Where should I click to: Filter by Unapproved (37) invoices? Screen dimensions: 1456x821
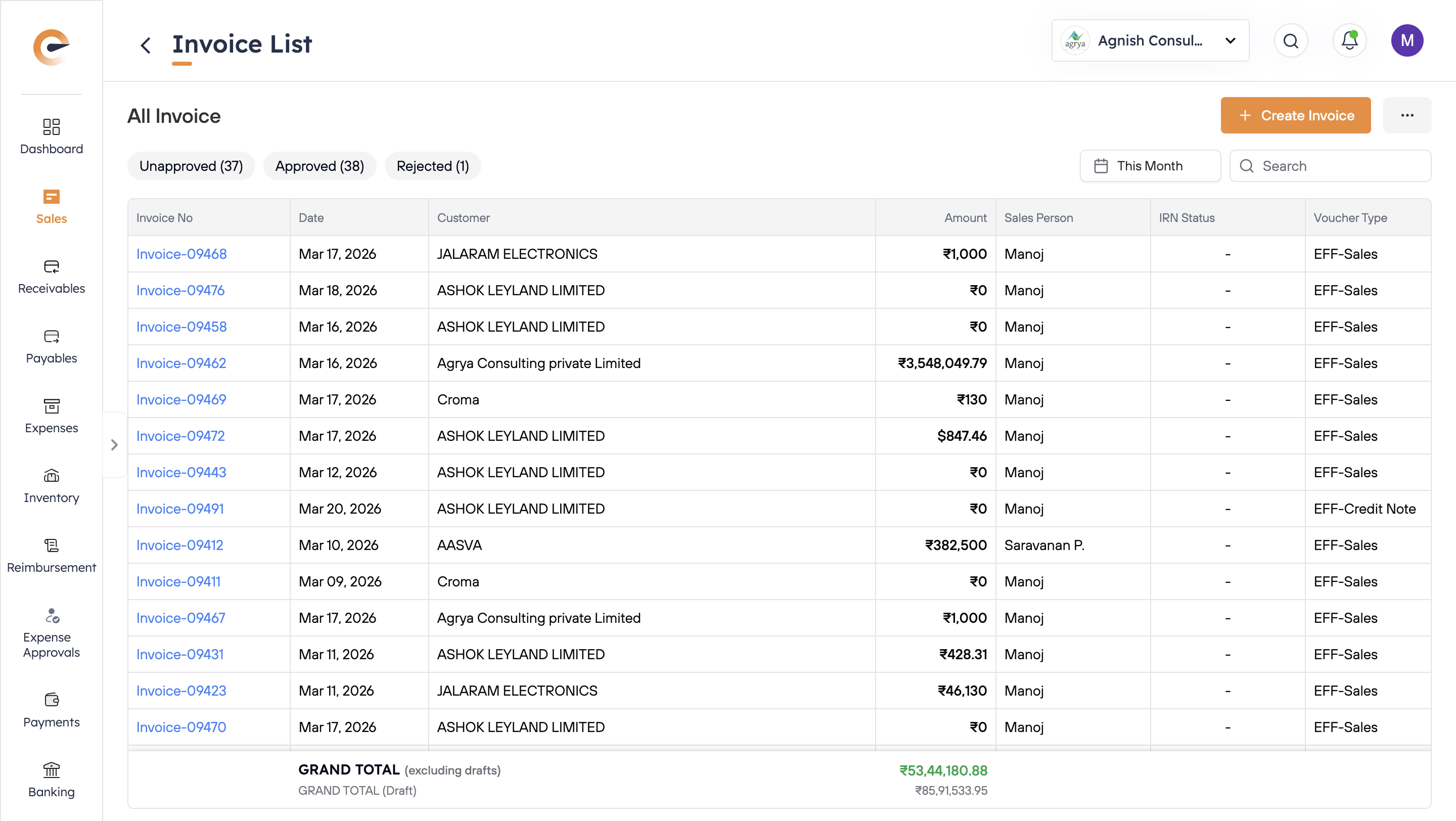[x=191, y=166]
